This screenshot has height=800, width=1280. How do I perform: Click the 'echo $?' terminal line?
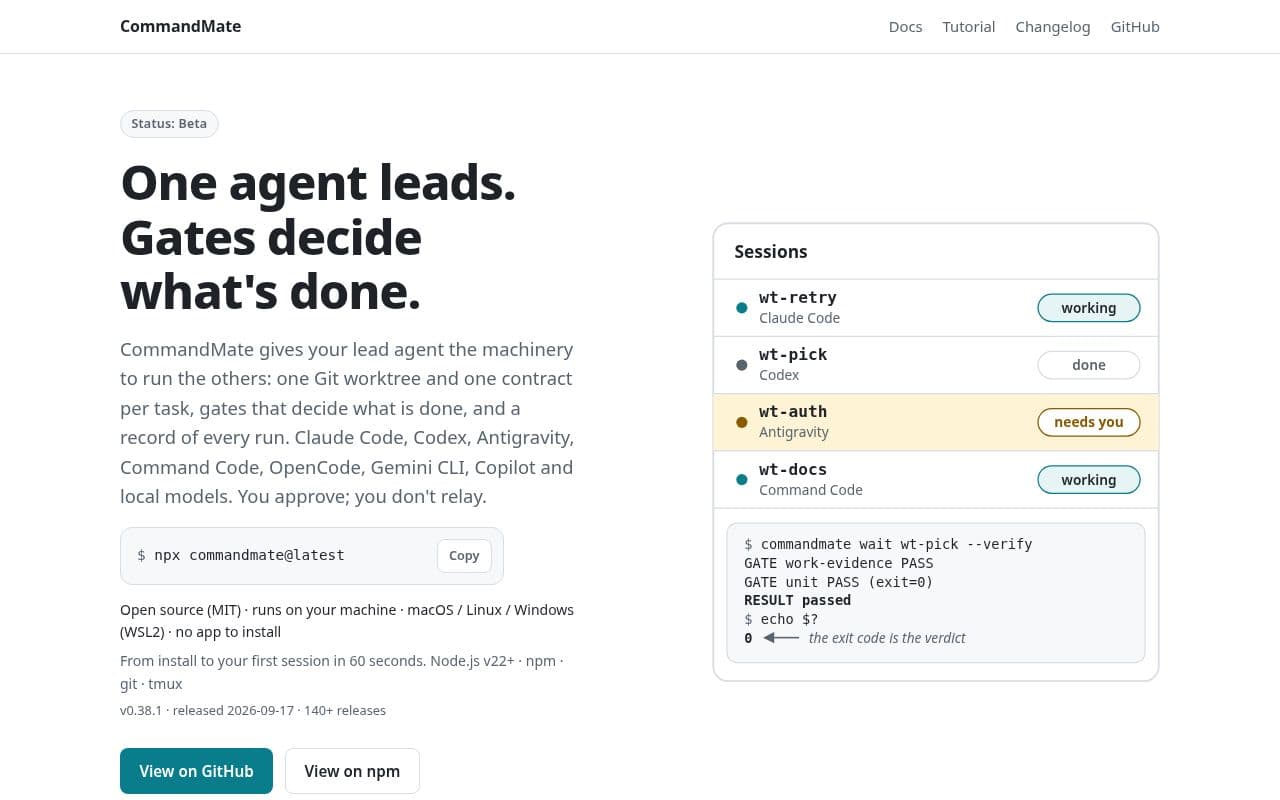click(x=780, y=619)
